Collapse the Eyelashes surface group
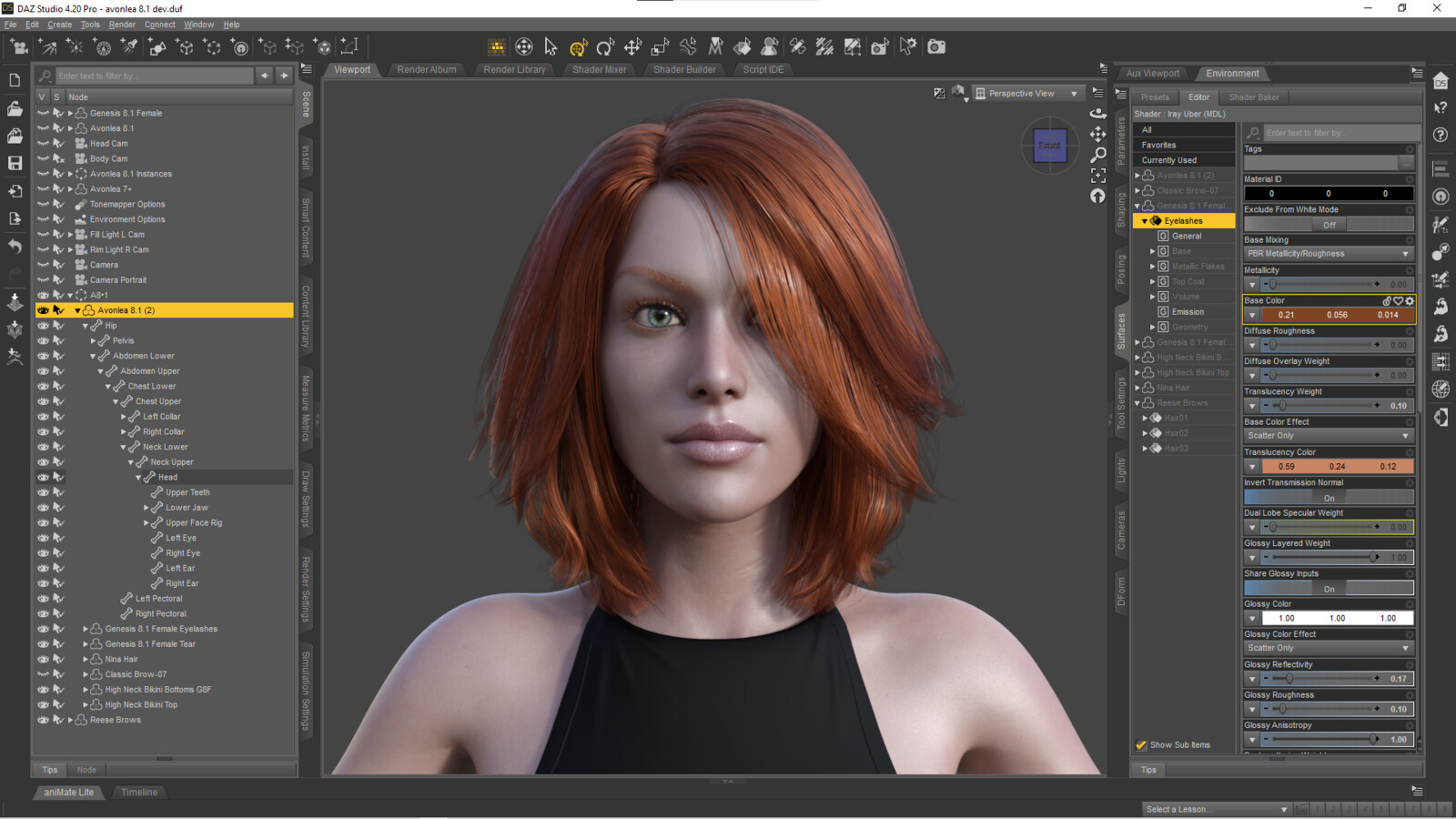The height and width of the screenshot is (819, 1456). tap(1145, 221)
